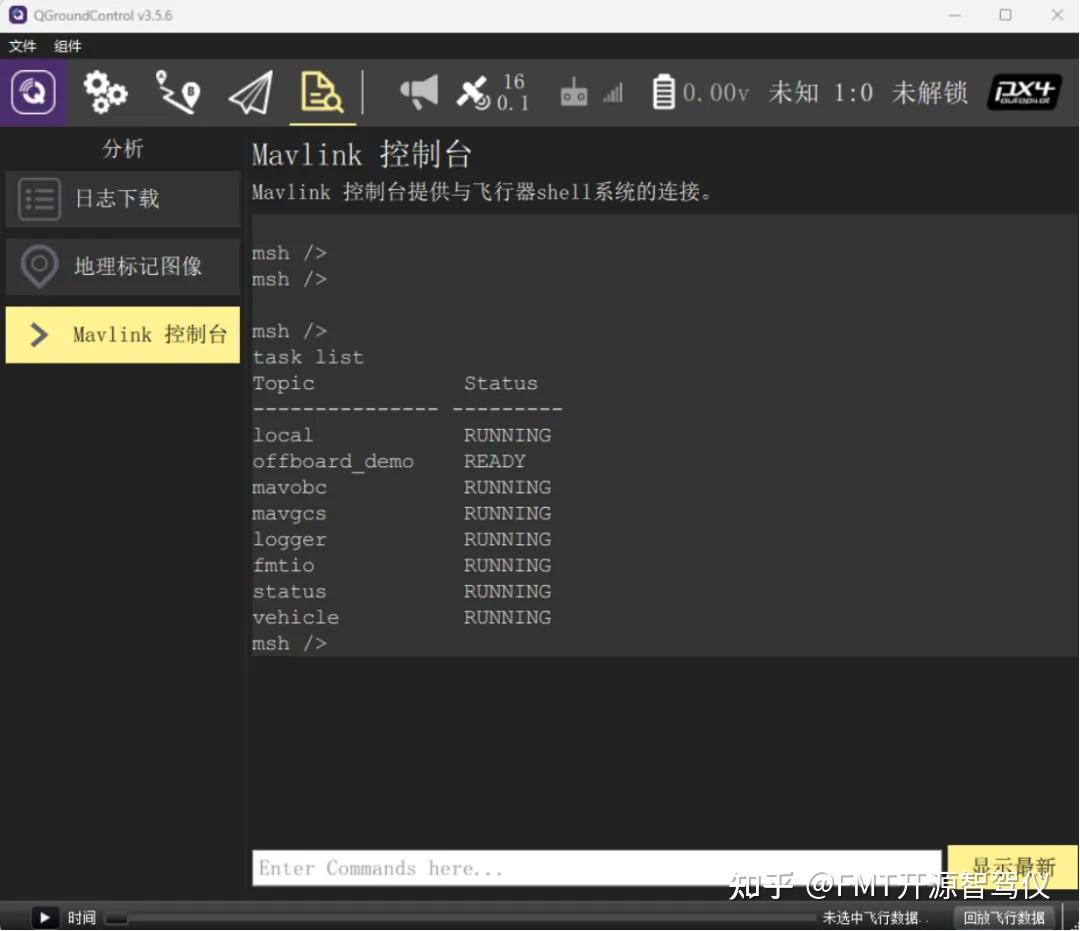
Task: Click the 显示最新 button
Action: pos(1013,866)
